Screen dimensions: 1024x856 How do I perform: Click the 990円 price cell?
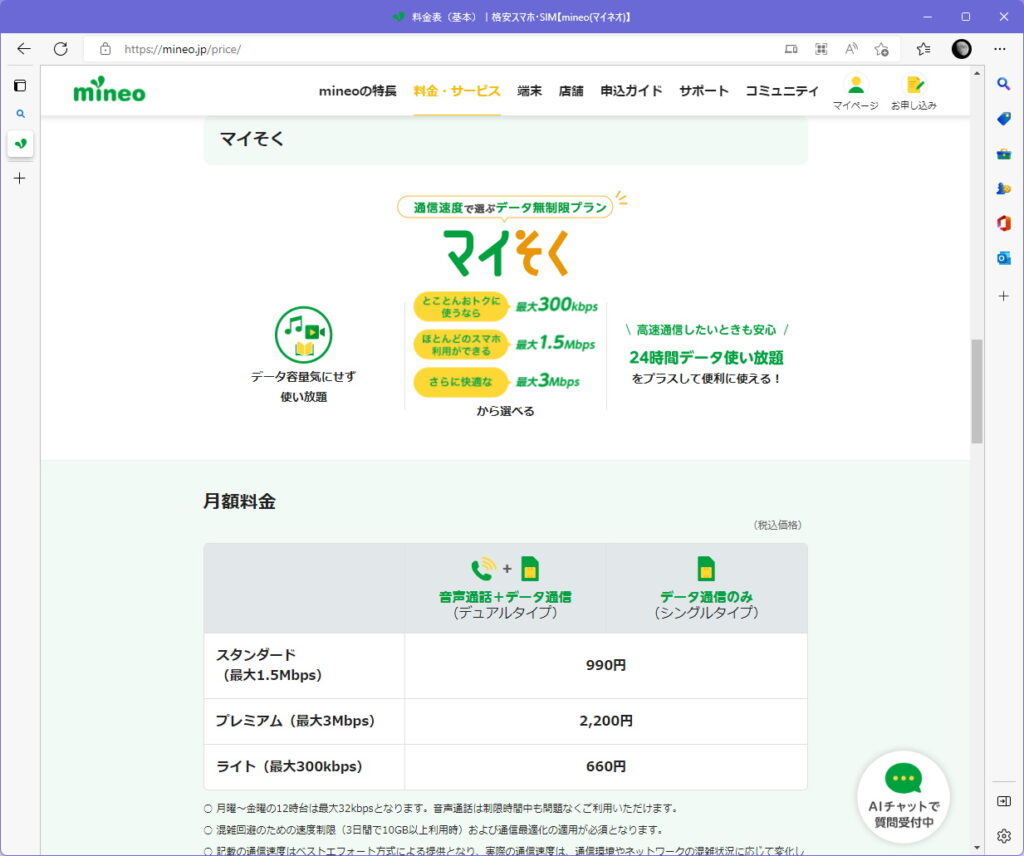point(605,665)
